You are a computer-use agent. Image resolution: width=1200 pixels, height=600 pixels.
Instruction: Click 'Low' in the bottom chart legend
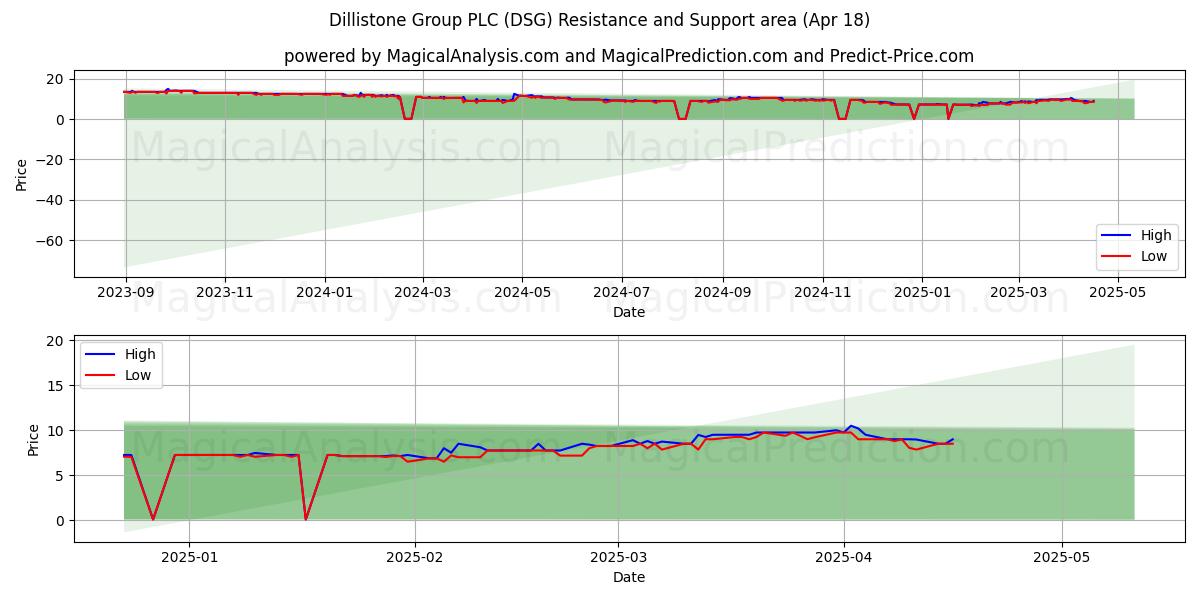(x=138, y=374)
